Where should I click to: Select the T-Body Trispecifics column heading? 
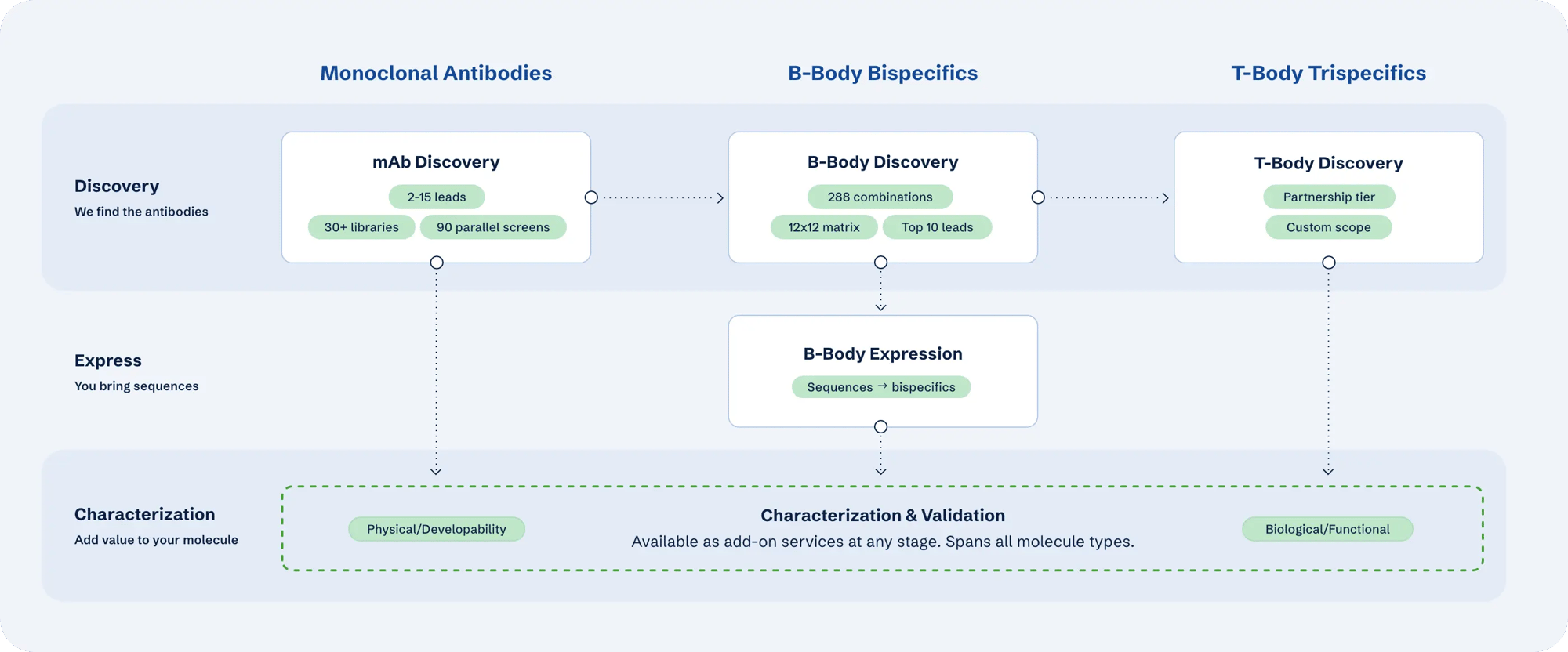[1329, 73]
